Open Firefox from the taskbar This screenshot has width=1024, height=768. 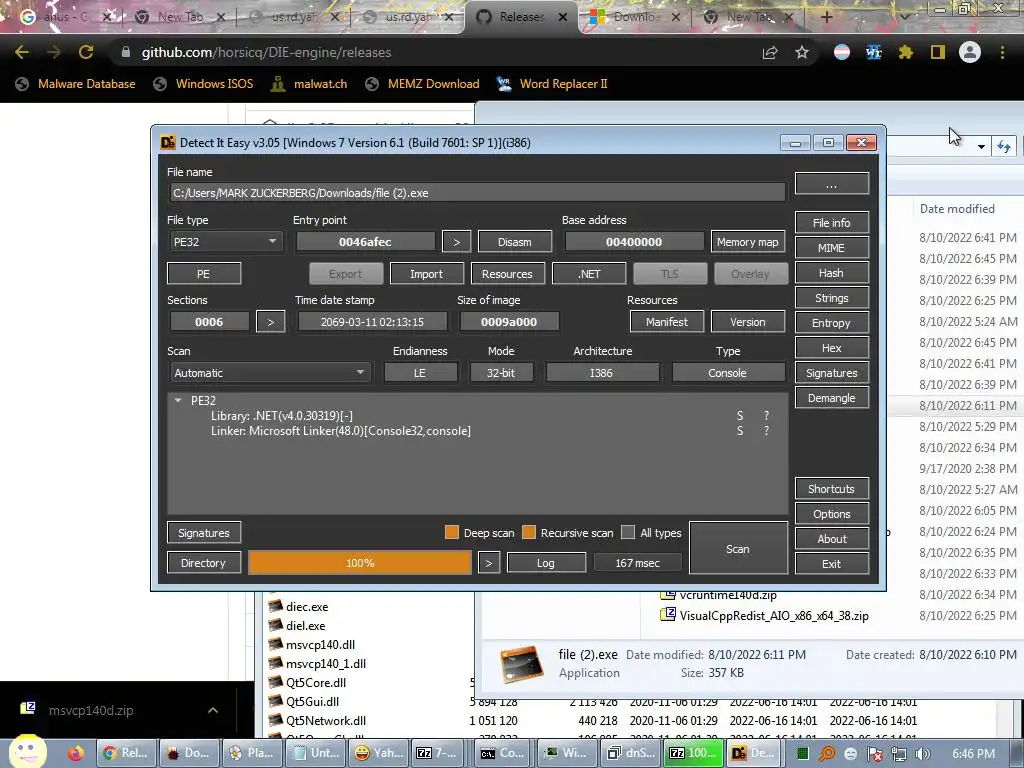(76, 753)
